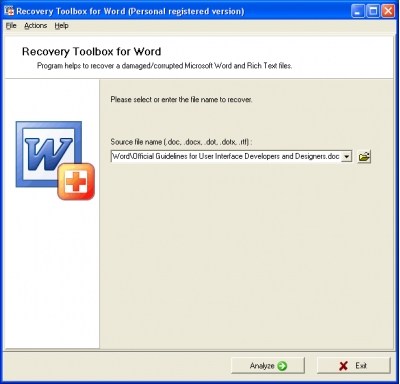This screenshot has height=384, width=400.
Task: Expand the source file name dropdown arrow
Action: click(347, 156)
